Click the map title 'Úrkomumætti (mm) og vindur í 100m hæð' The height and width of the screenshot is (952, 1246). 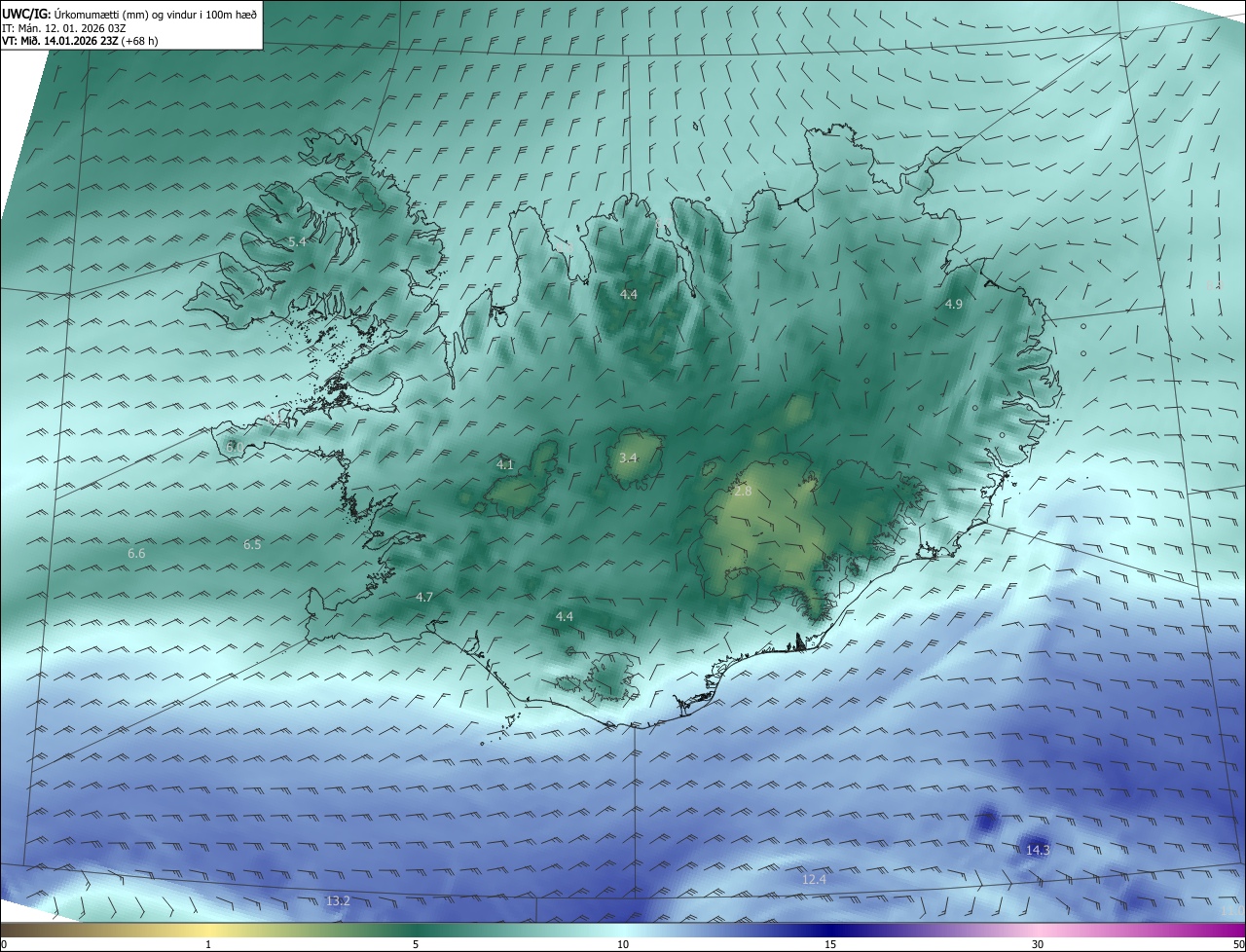point(154,13)
